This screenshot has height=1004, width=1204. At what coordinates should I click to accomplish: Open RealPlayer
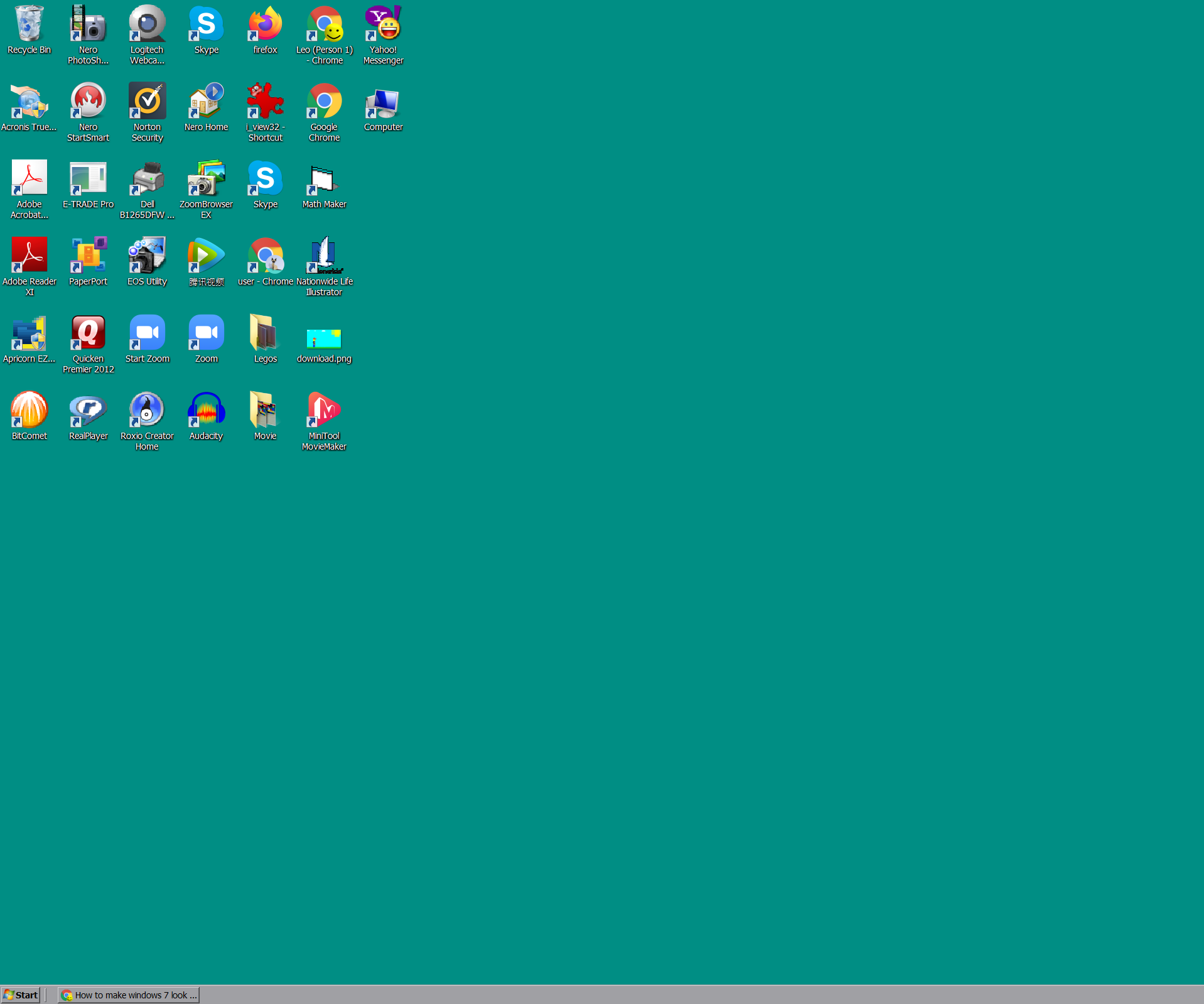[x=88, y=409]
